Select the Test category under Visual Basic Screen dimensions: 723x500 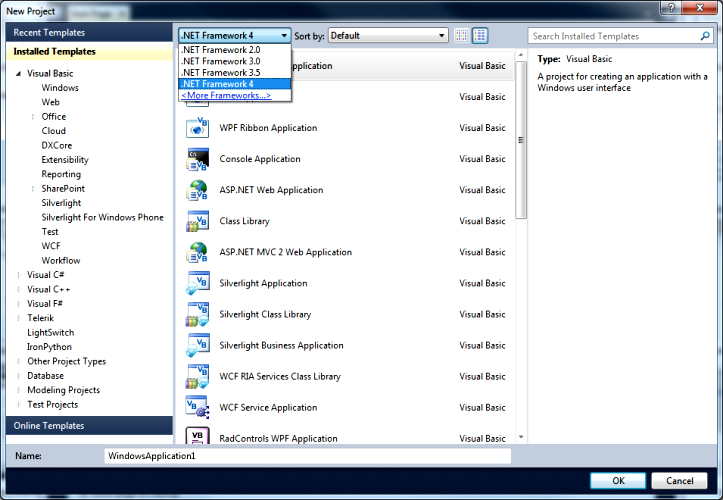[x=50, y=232]
